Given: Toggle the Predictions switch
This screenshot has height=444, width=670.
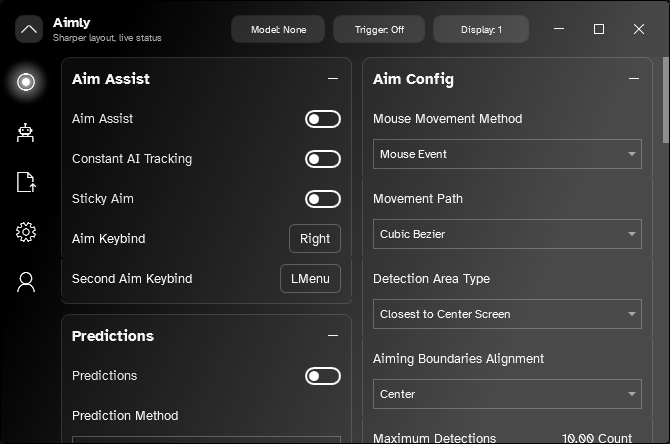Looking at the screenshot, I should (x=323, y=376).
